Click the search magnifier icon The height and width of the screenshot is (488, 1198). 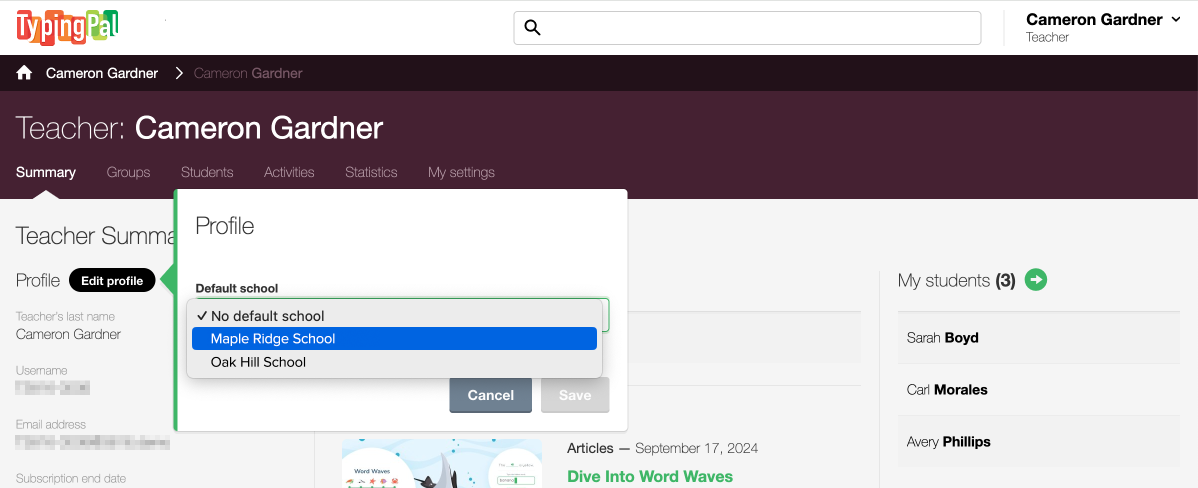pos(532,28)
